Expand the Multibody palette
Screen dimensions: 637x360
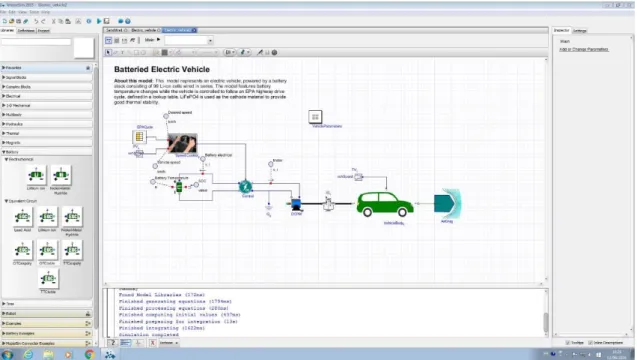point(47,115)
